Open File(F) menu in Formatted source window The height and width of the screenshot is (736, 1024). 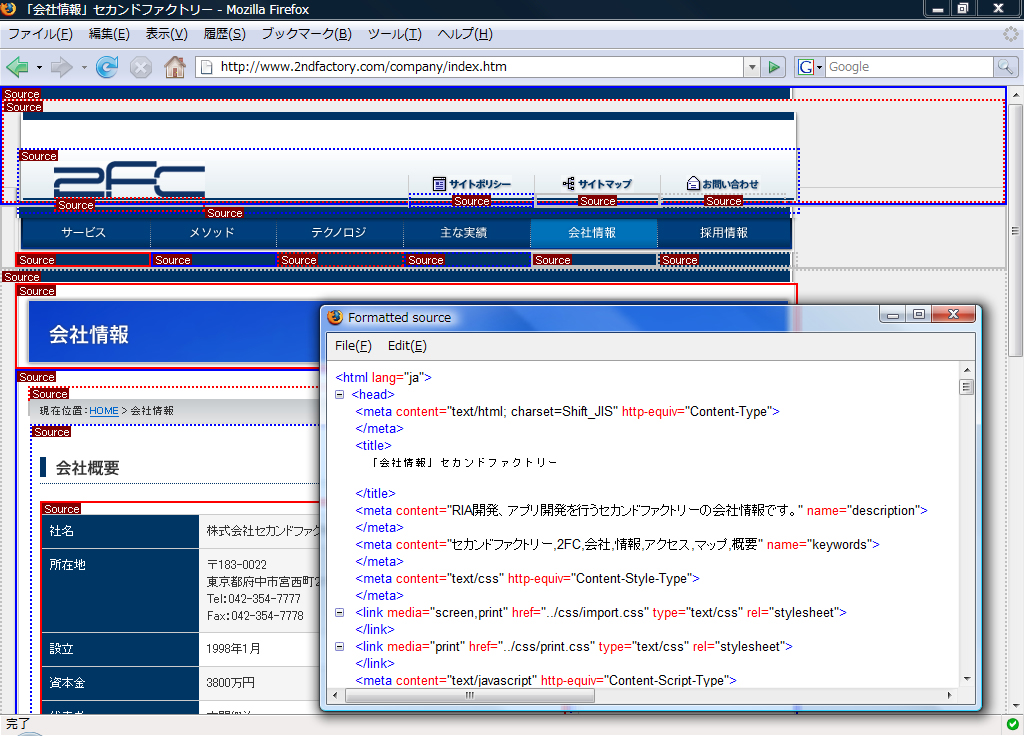353,345
